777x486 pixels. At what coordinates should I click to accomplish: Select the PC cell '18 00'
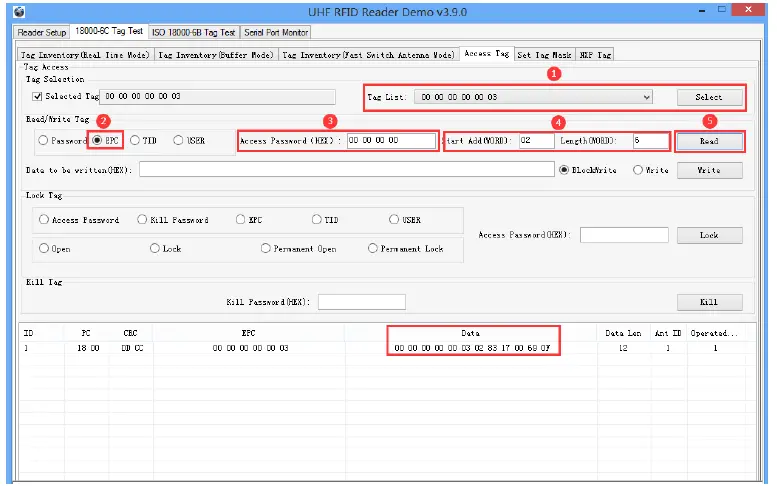(88, 348)
